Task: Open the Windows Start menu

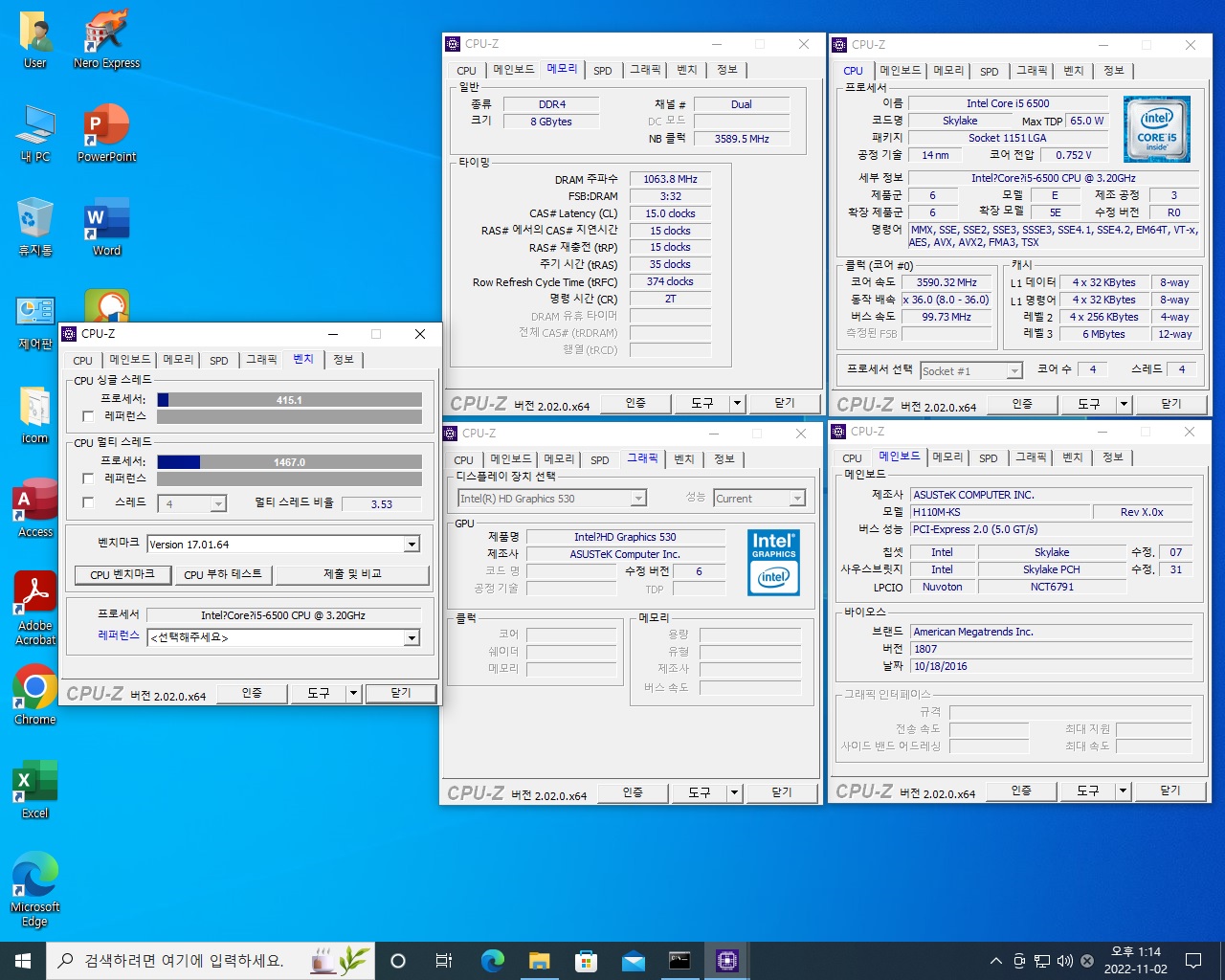Action: click(23, 961)
